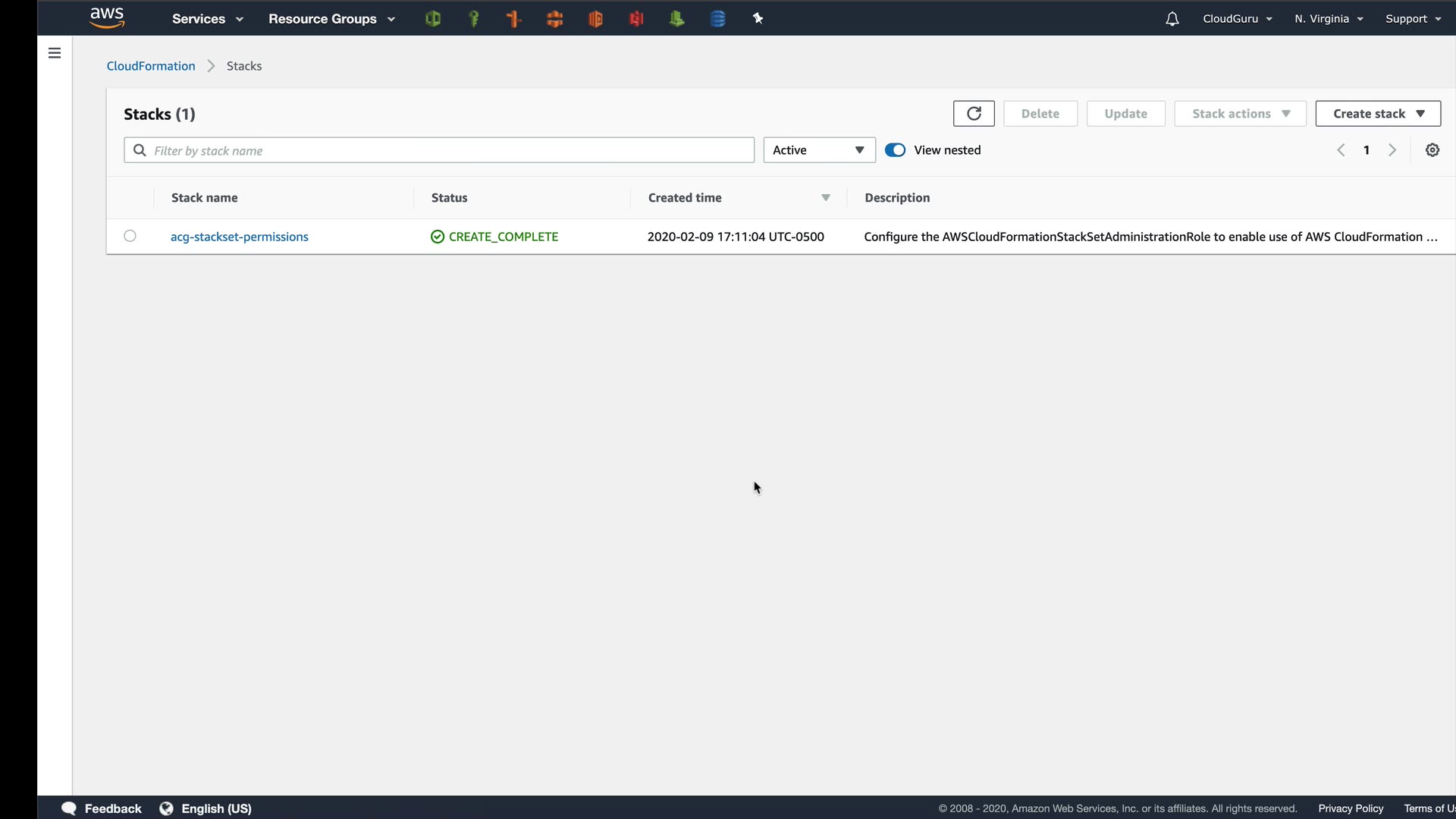Click the red S3 shortcut icon

point(636,19)
